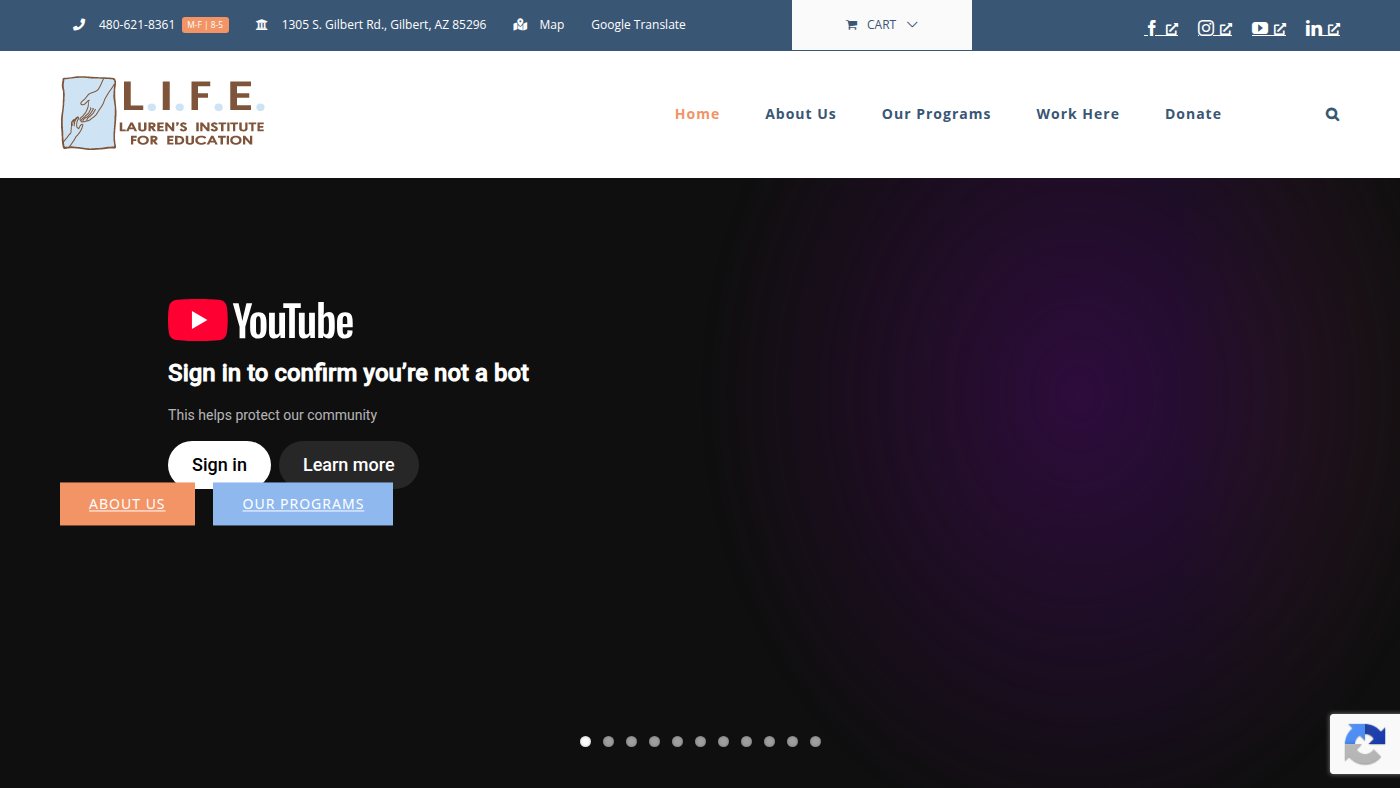
Task: Jump to the last slider dot
Action: tap(815, 742)
